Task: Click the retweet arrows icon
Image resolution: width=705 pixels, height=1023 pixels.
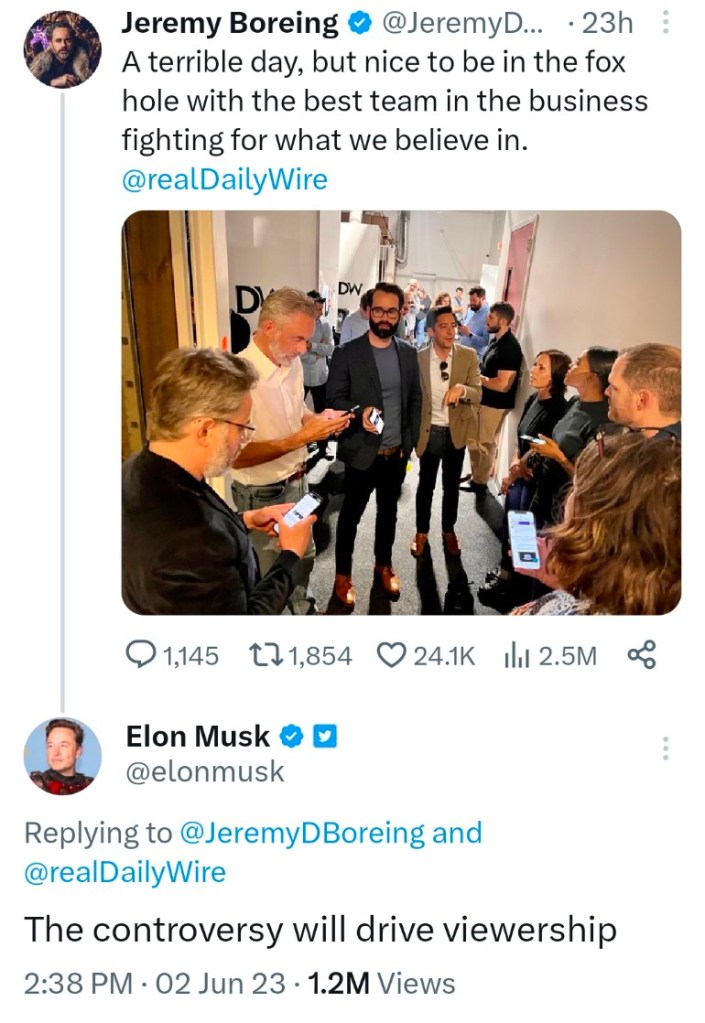Action: point(265,656)
